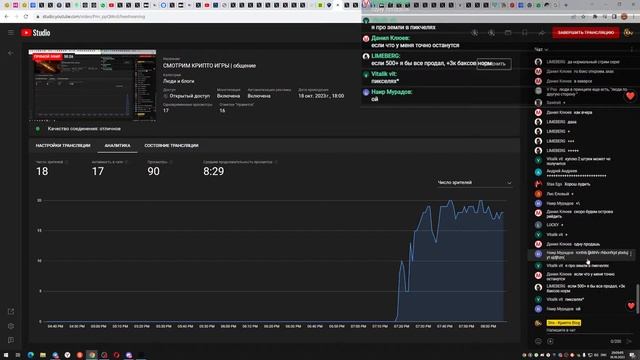
Task: Open Microsoft Edge from the taskbar
Action: click(x=31, y=355)
